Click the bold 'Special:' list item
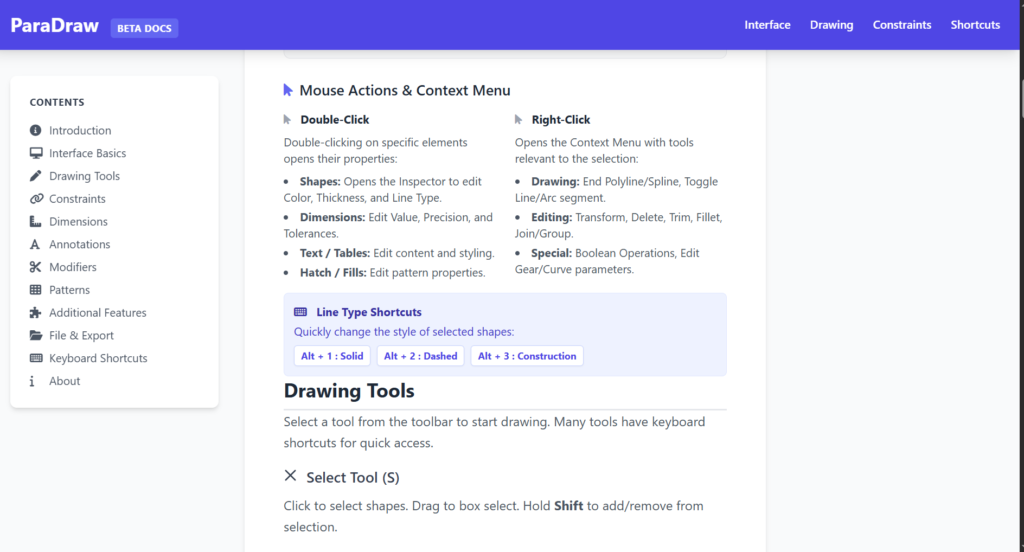Screen dimensions: 1024x552 pos(551,253)
